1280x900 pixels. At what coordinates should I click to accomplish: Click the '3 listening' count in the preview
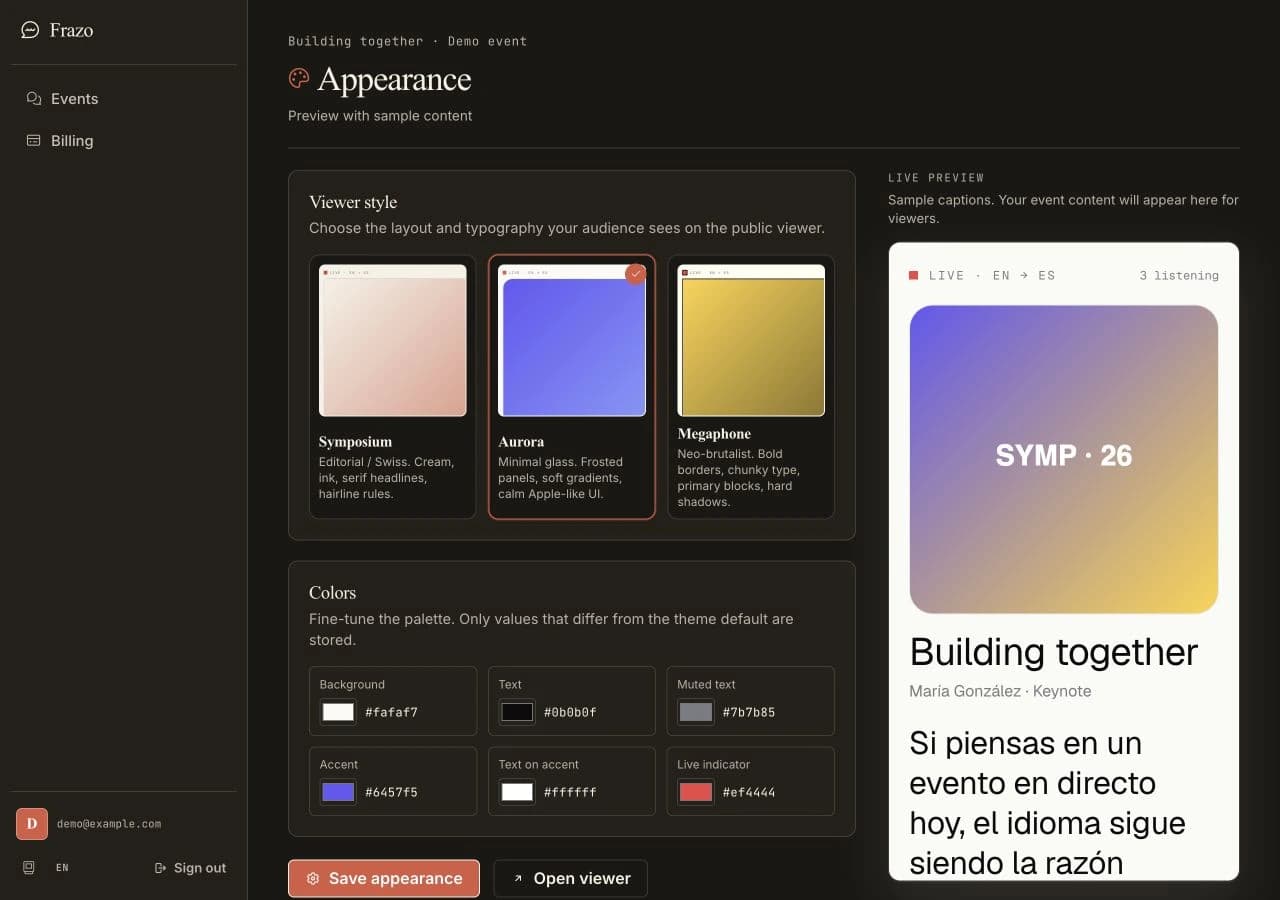pyautogui.click(x=1179, y=275)
